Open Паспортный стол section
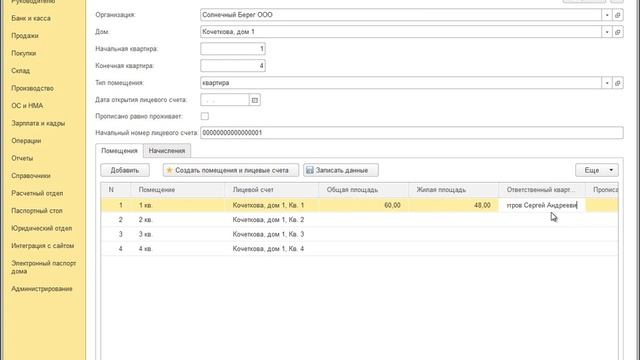Viewport: 640px width, 360px height. pyautogui.click(x=37, y=211)
